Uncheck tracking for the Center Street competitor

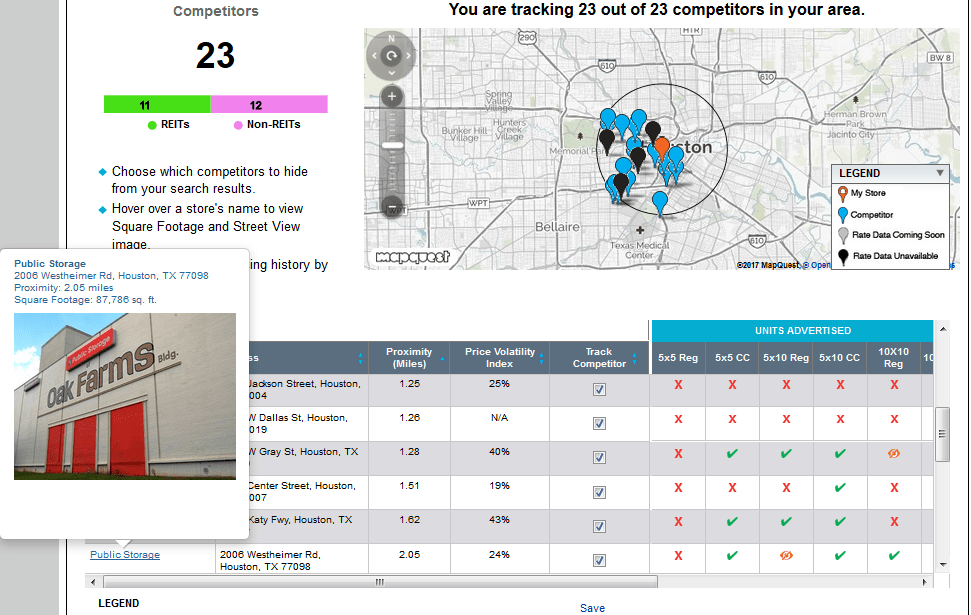click(x=599, y=492)
